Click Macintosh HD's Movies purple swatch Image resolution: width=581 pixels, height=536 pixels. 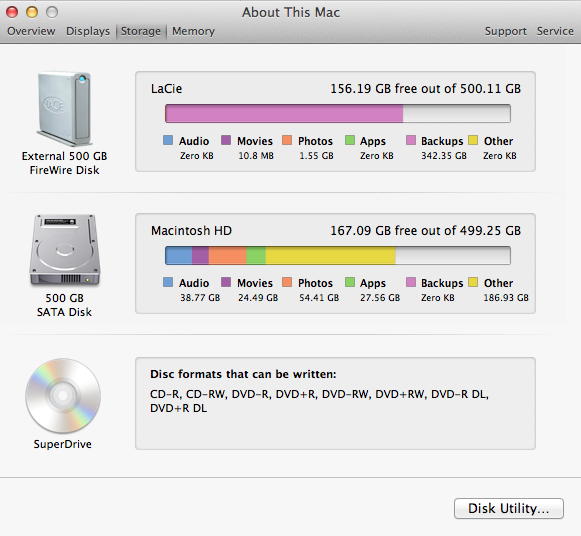pyautogui.click(x=226, y=282)
